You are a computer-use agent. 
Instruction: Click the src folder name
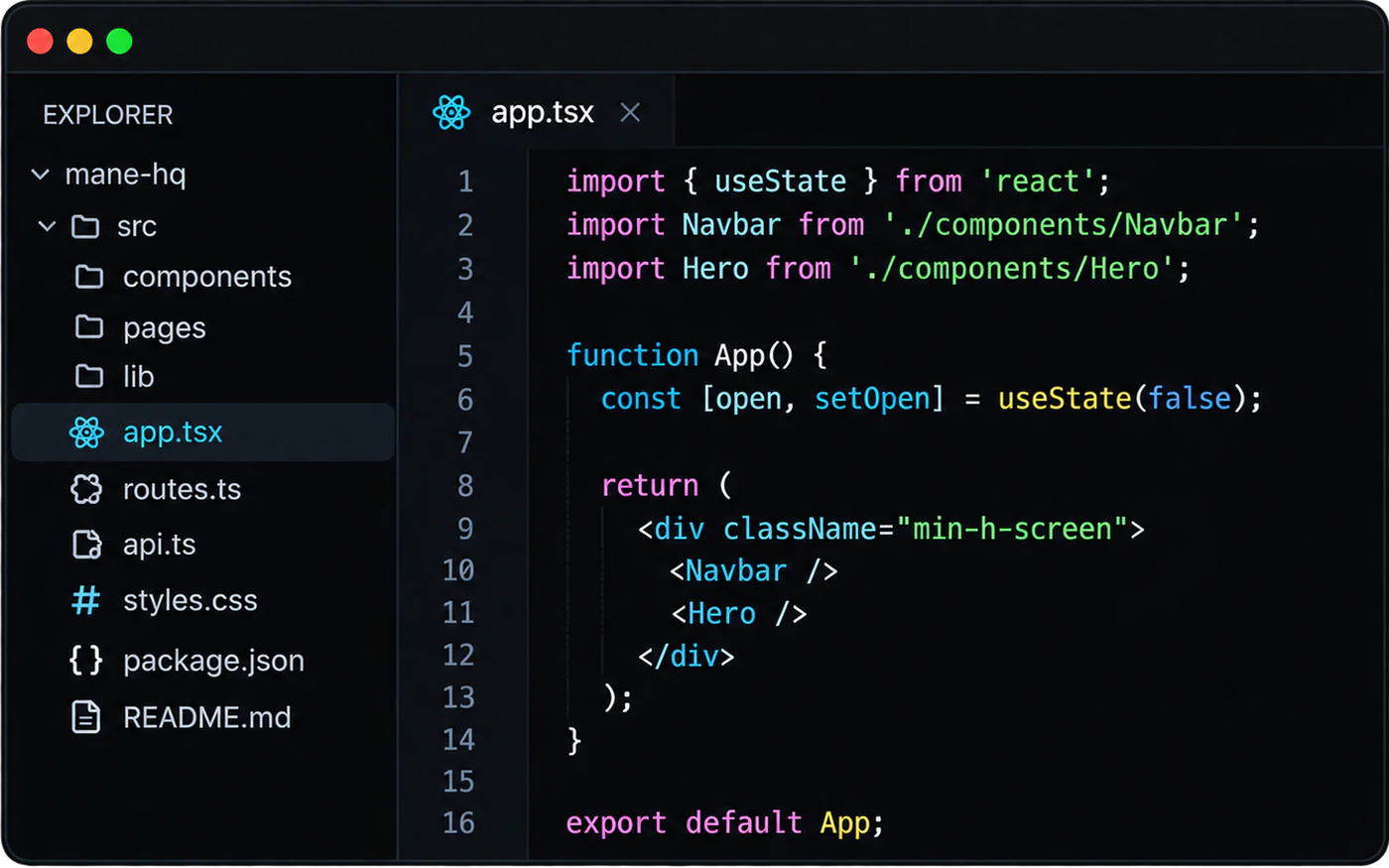[137, 227]
